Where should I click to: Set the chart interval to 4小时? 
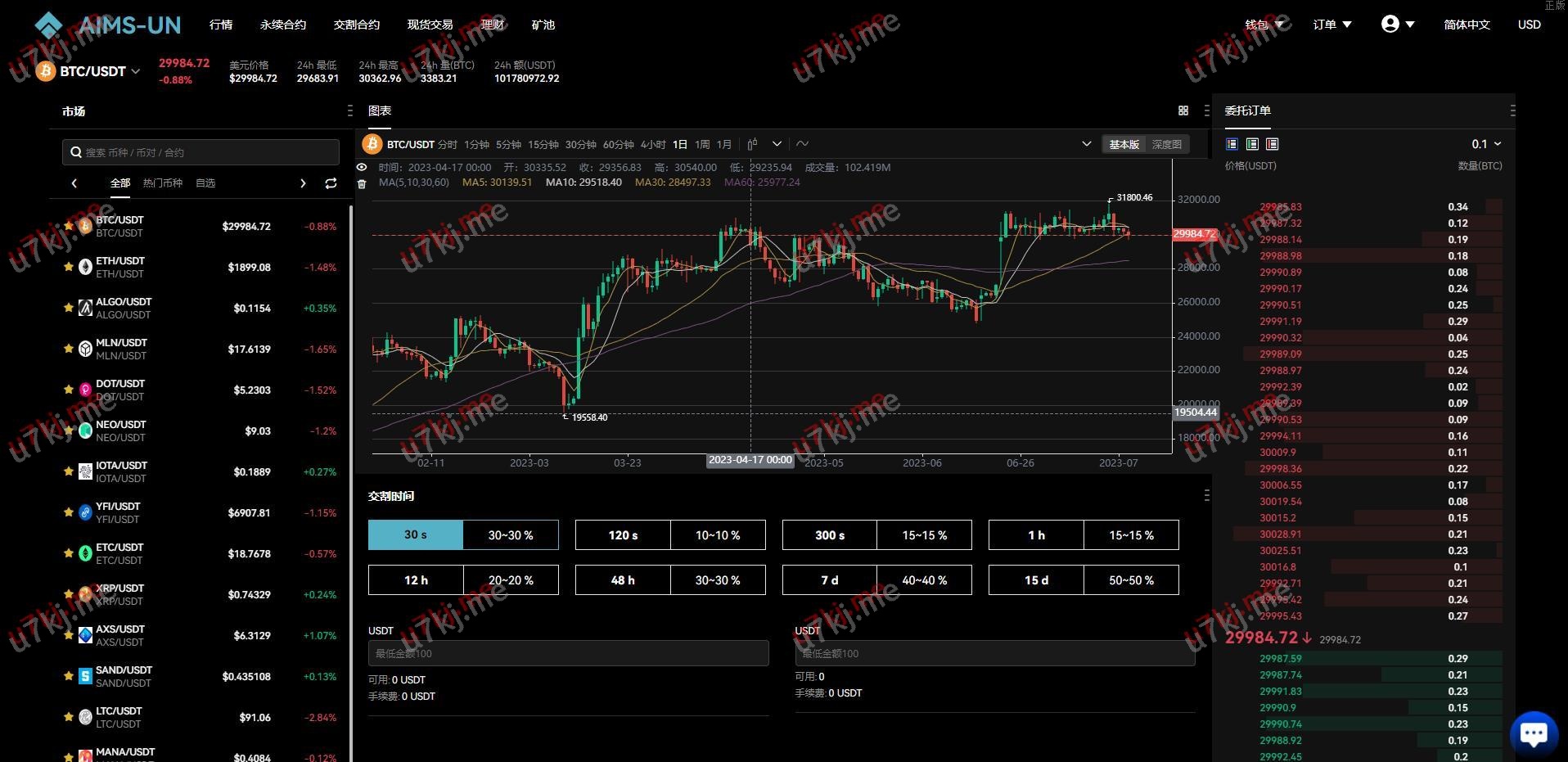click(652, 144)
